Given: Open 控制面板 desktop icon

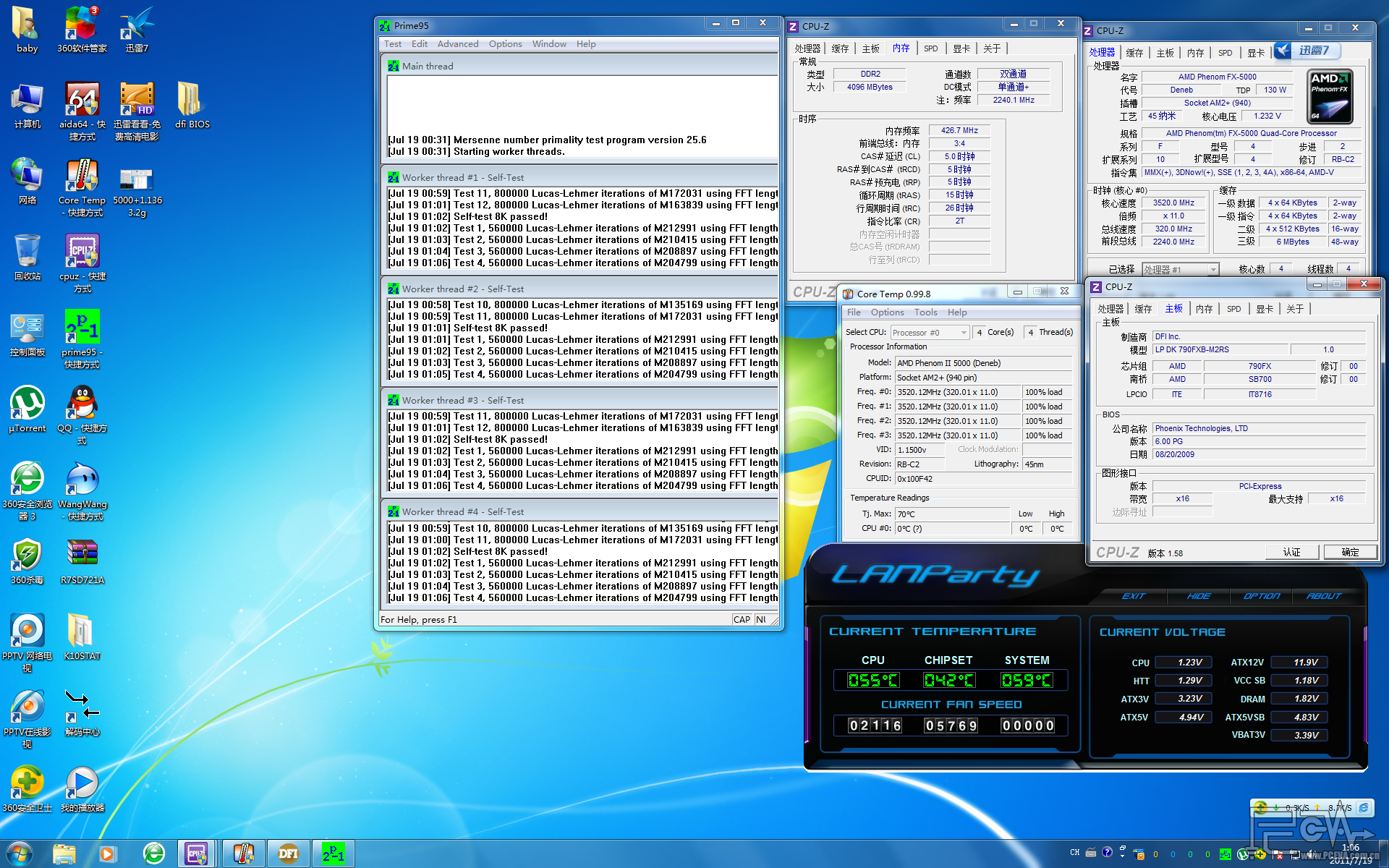Looking at the screenshot, I should click(x=27, y=333).
